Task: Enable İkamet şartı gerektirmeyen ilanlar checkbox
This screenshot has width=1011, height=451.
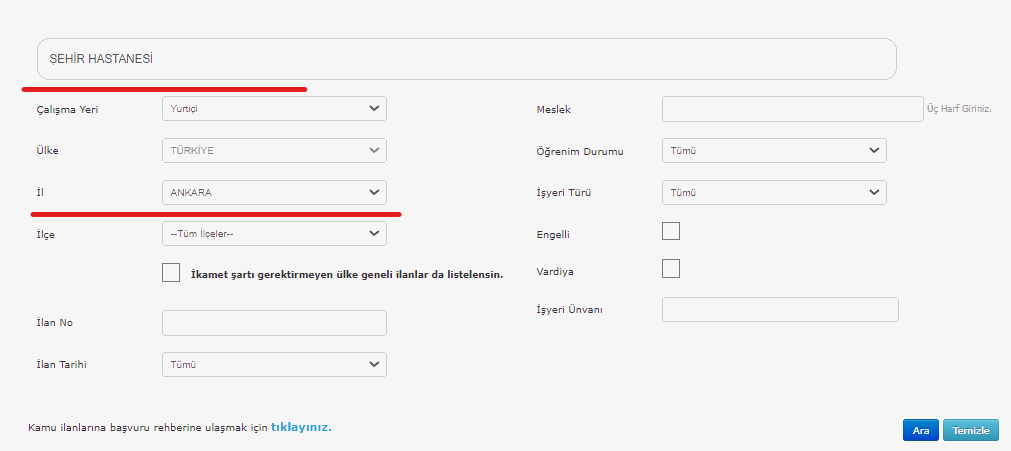Action: (x=171, y=273)
